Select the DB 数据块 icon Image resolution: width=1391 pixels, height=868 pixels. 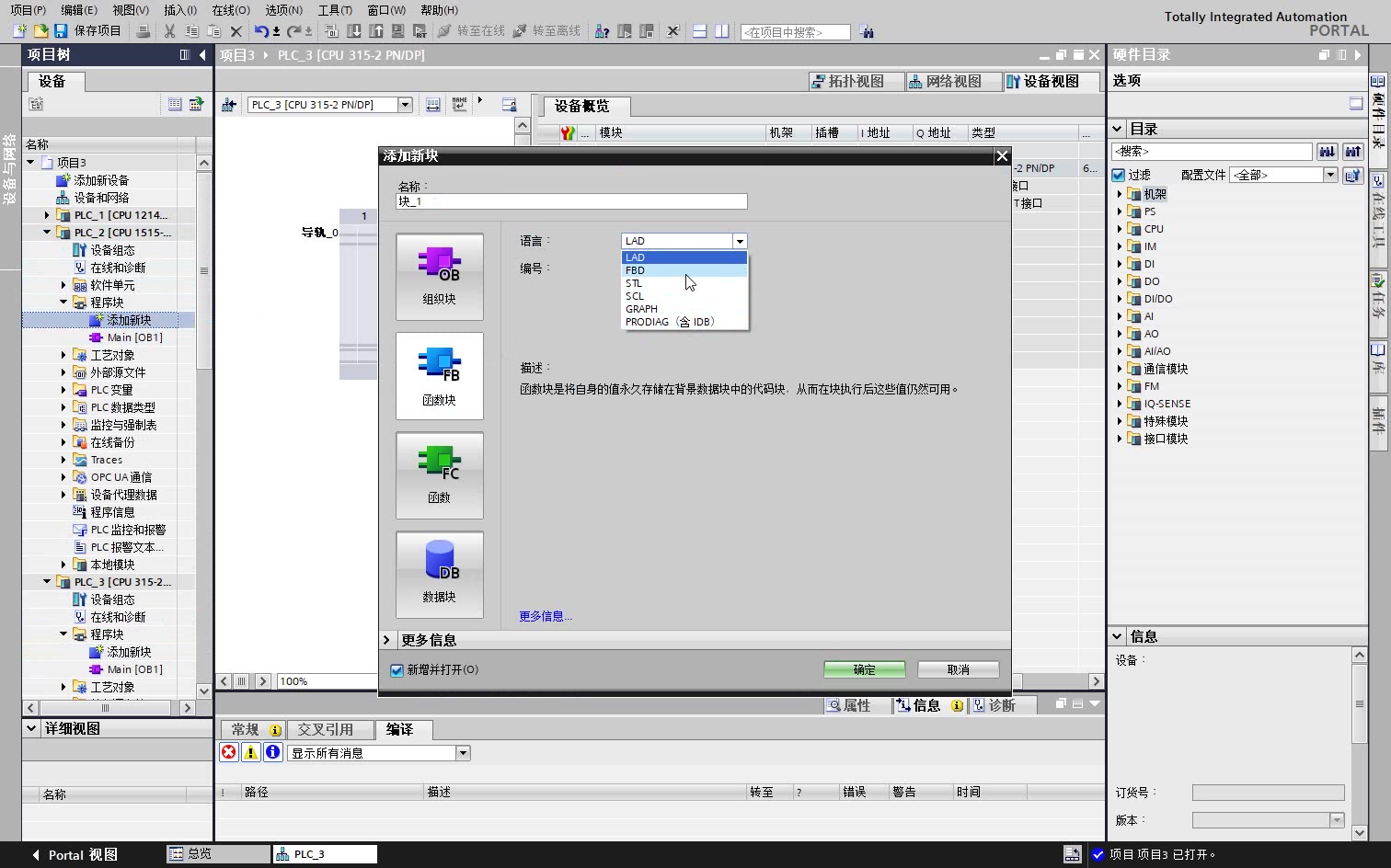439,574
